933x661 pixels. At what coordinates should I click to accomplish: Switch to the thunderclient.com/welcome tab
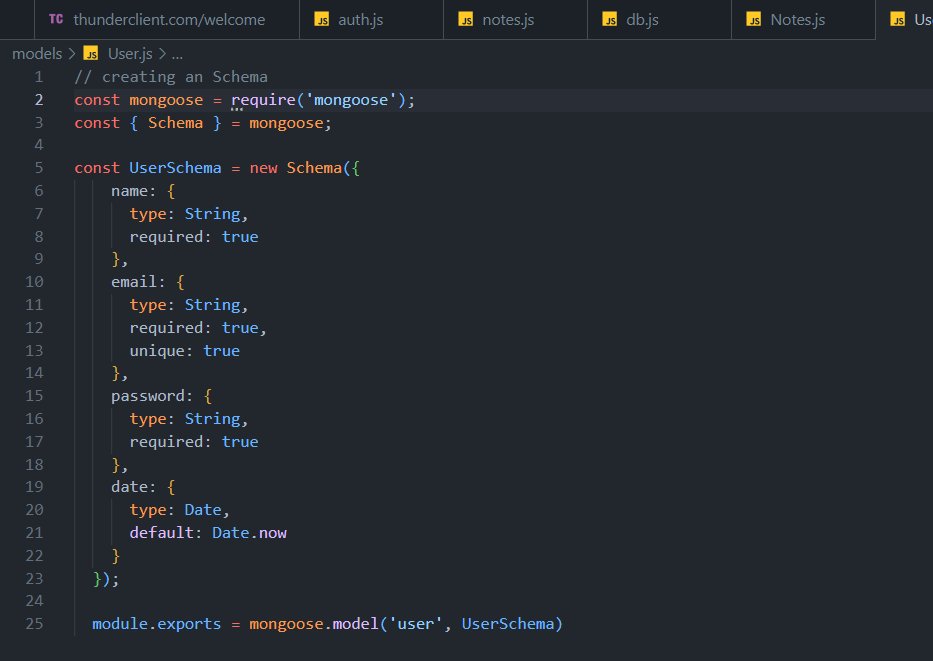167,20
